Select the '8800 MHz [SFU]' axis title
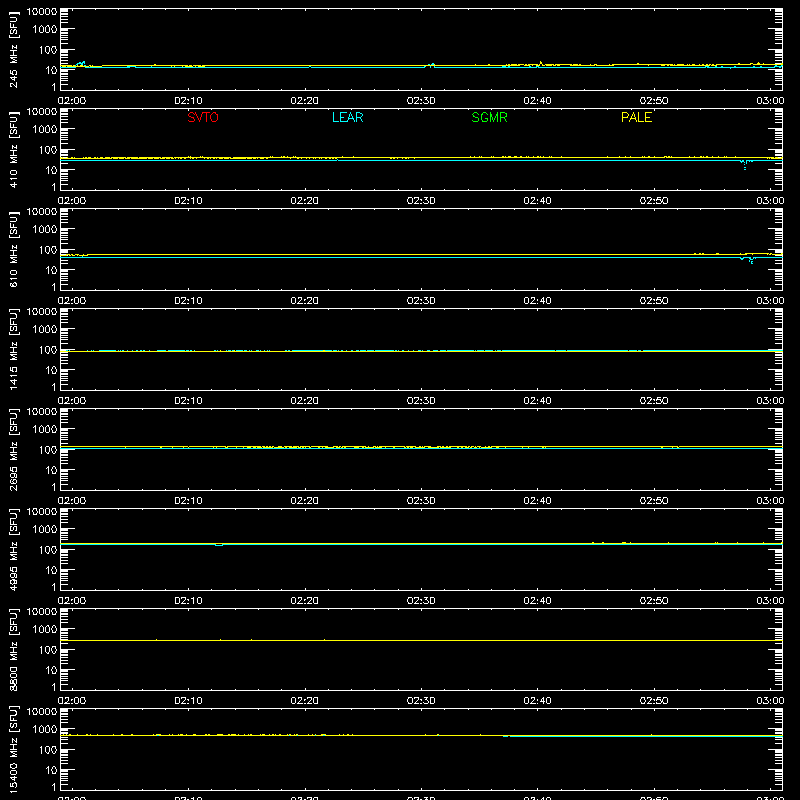Viewport: 800px width, 800px height. pyautogui.click(x=13, y=649)
